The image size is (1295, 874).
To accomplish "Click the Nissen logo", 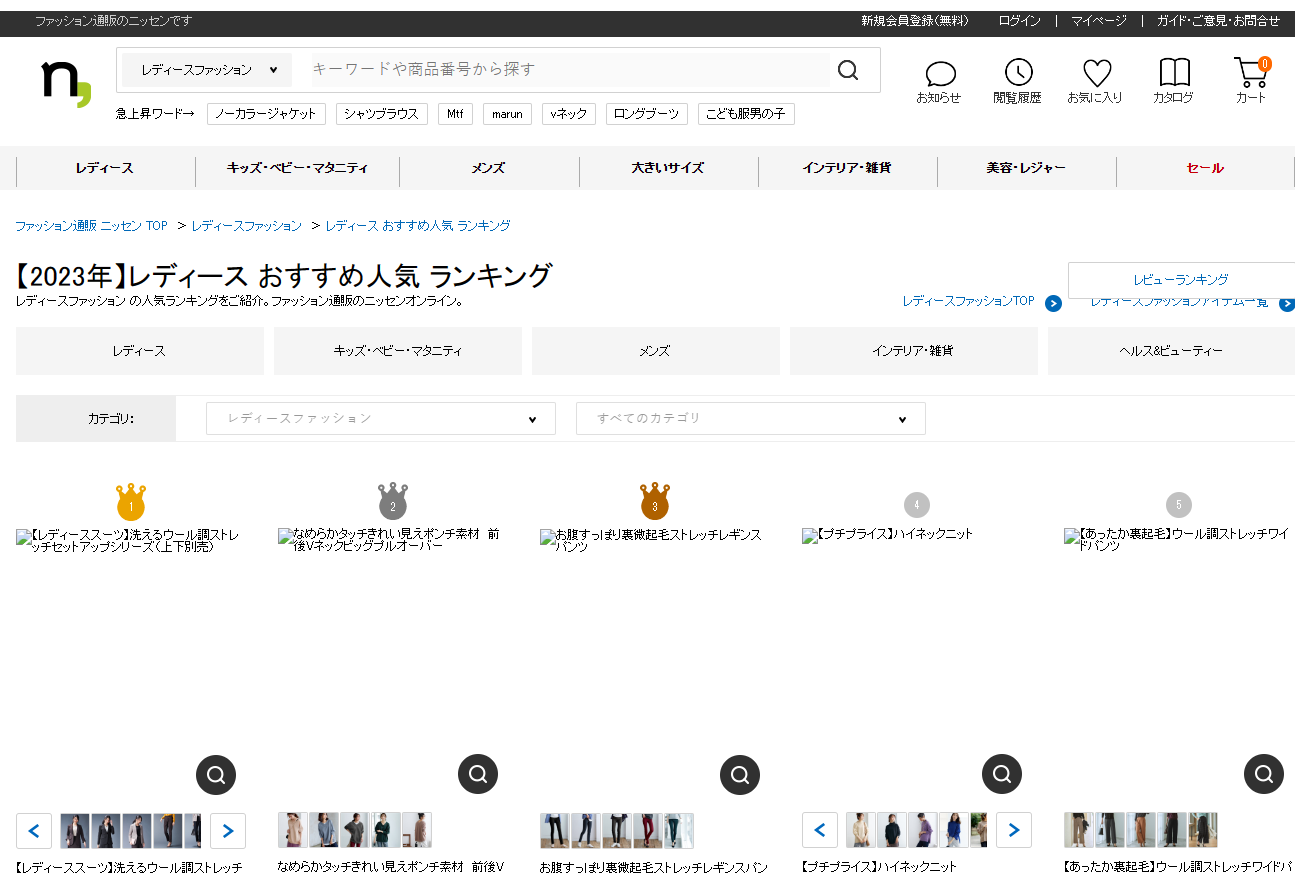I will pos(67,83).
